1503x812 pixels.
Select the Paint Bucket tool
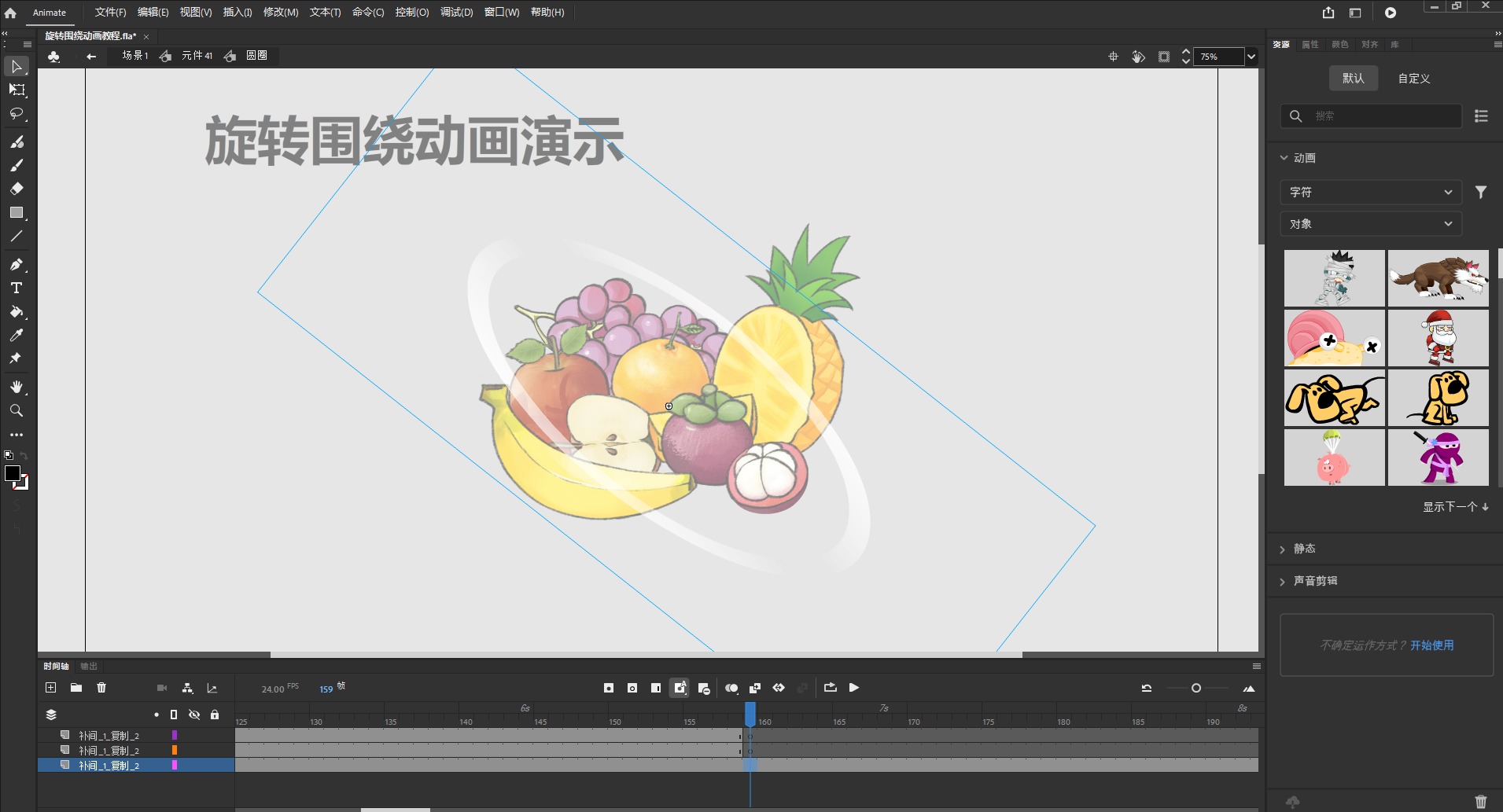pyautogui.click(x=17, y=311)
